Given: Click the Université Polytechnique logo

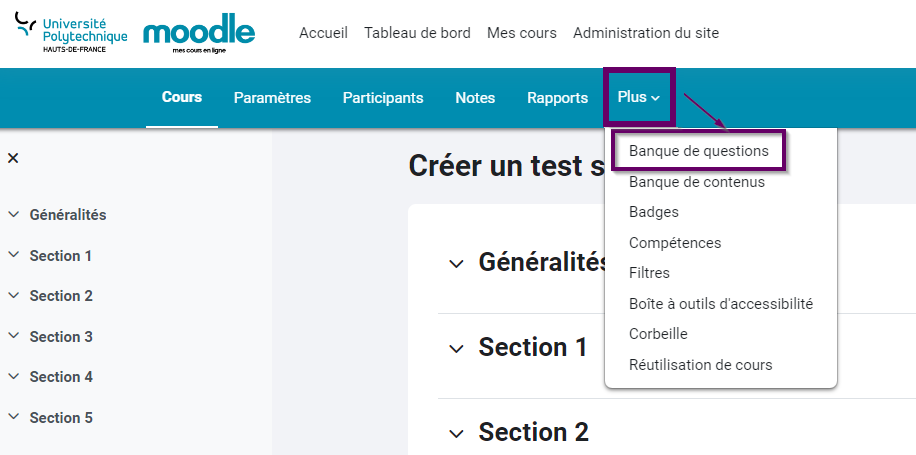Looking at the screenshot, I should coord(71,32).
